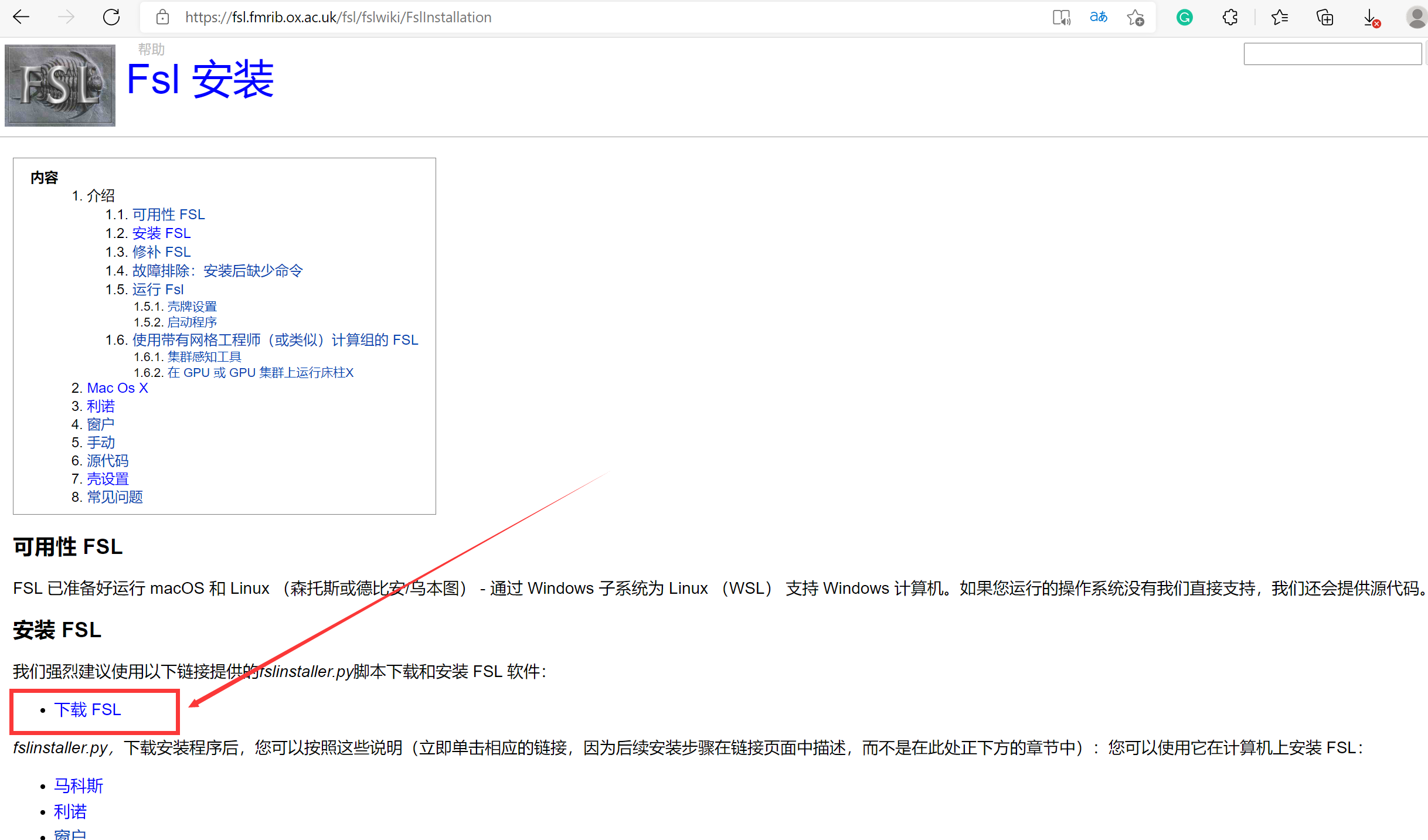Viewport: 1428px width, 840px height.
Task: Open the 常见问题 section link
Action: [115, 496]
